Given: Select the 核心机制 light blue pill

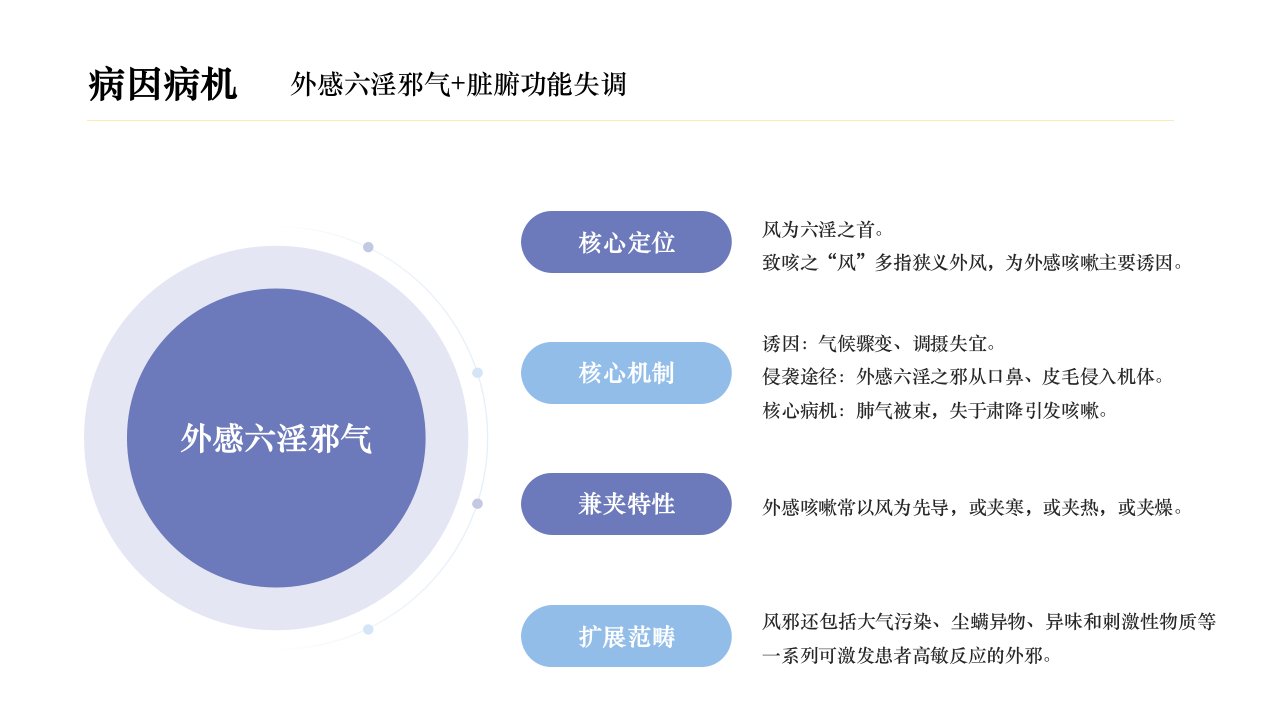Looking at the screenshot, I should pyautogui.click(x=626, y=373).
